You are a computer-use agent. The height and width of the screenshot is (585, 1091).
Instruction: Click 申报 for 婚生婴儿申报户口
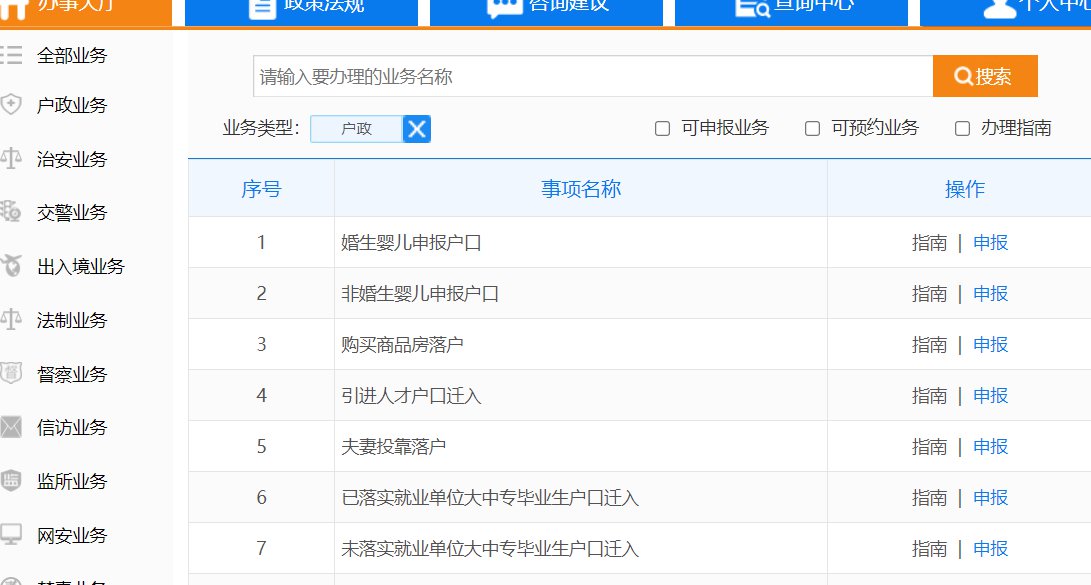(990, 243)
